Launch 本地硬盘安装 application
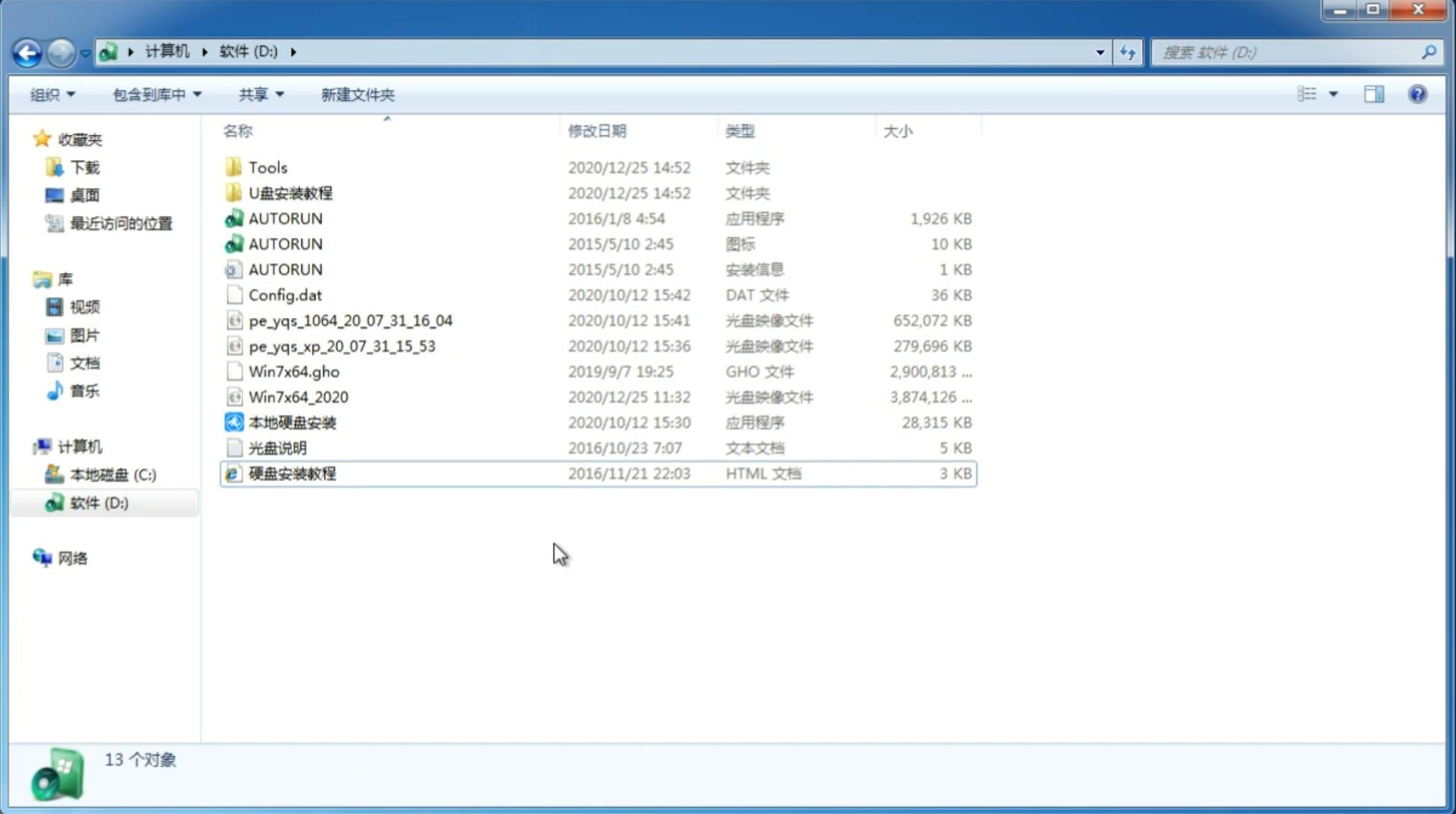1456x814 pixels. 291,422
